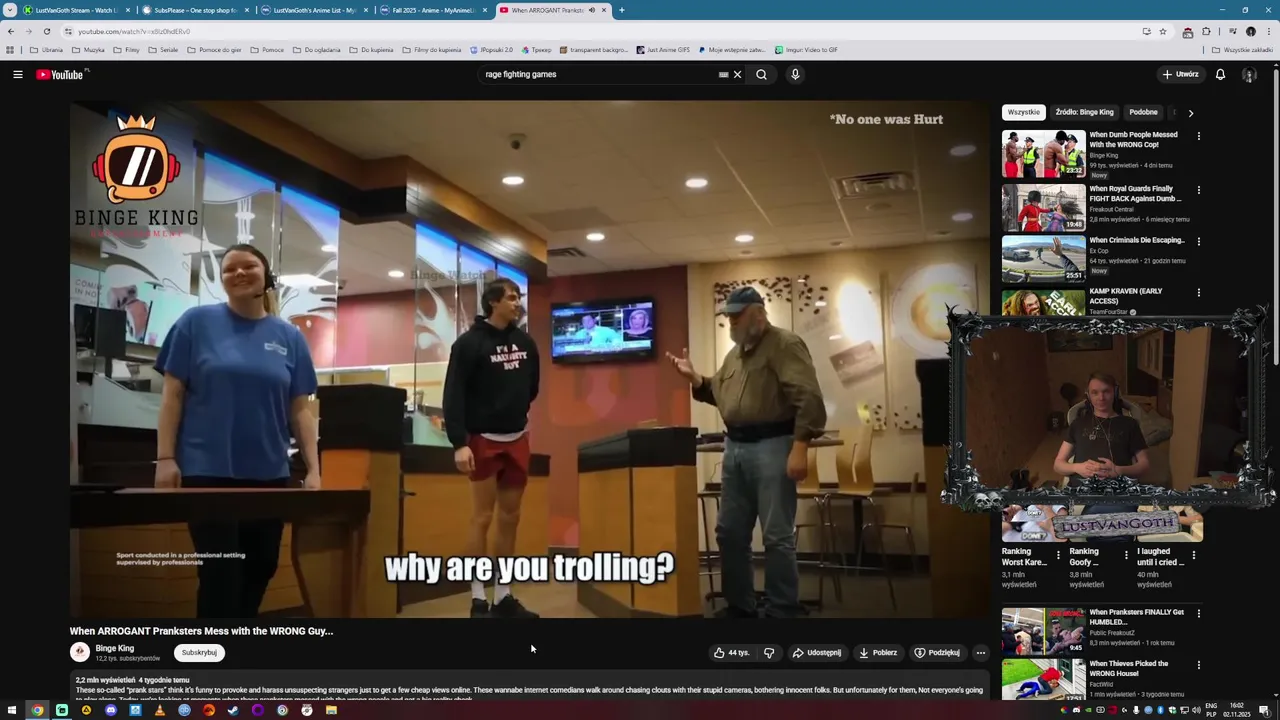Open options for 'When Pranksters FINALLY Get' video
Image resolution: width=1280 pixels, height=720 pixels.
click(x=1198, y=613)
